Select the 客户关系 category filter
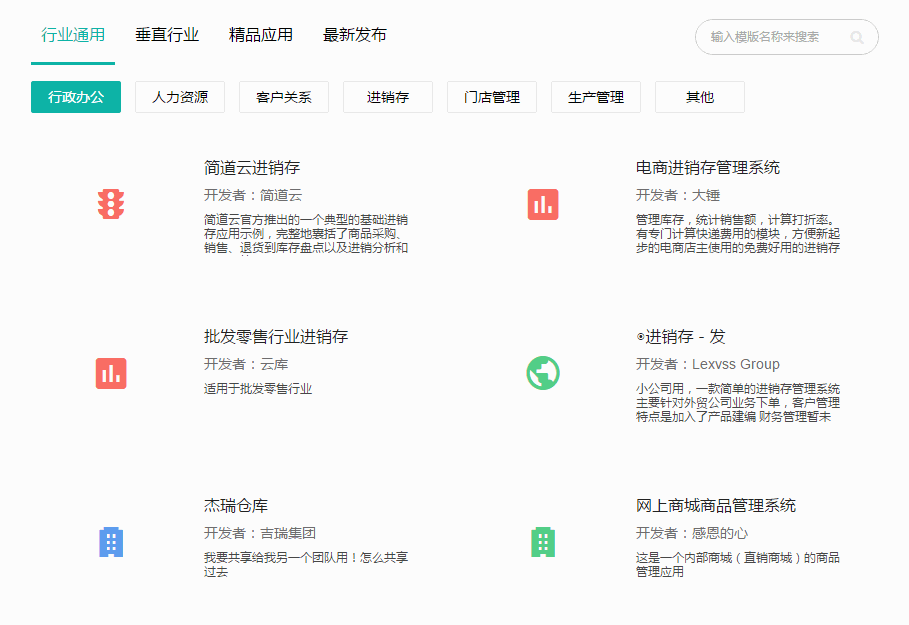Screen dimensions: 909x625 pyautogui.click(x=284, y=97)
